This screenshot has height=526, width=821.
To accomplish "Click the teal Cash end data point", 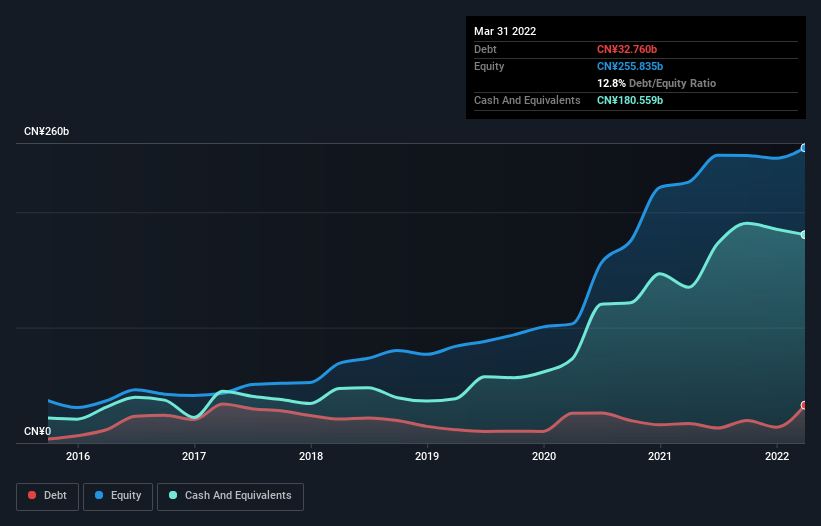I will [804, 234].
